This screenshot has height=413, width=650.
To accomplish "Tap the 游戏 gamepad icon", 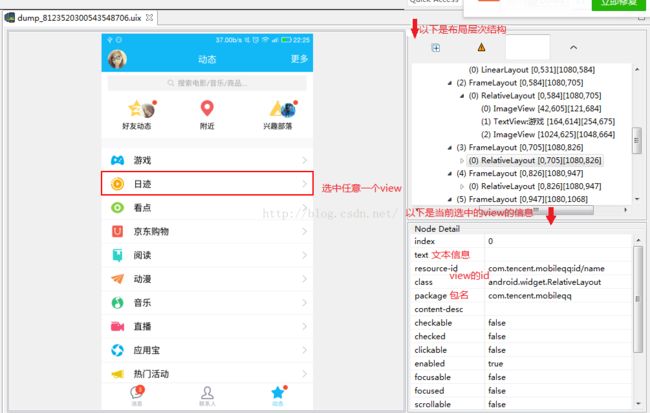I will (117, 160).
